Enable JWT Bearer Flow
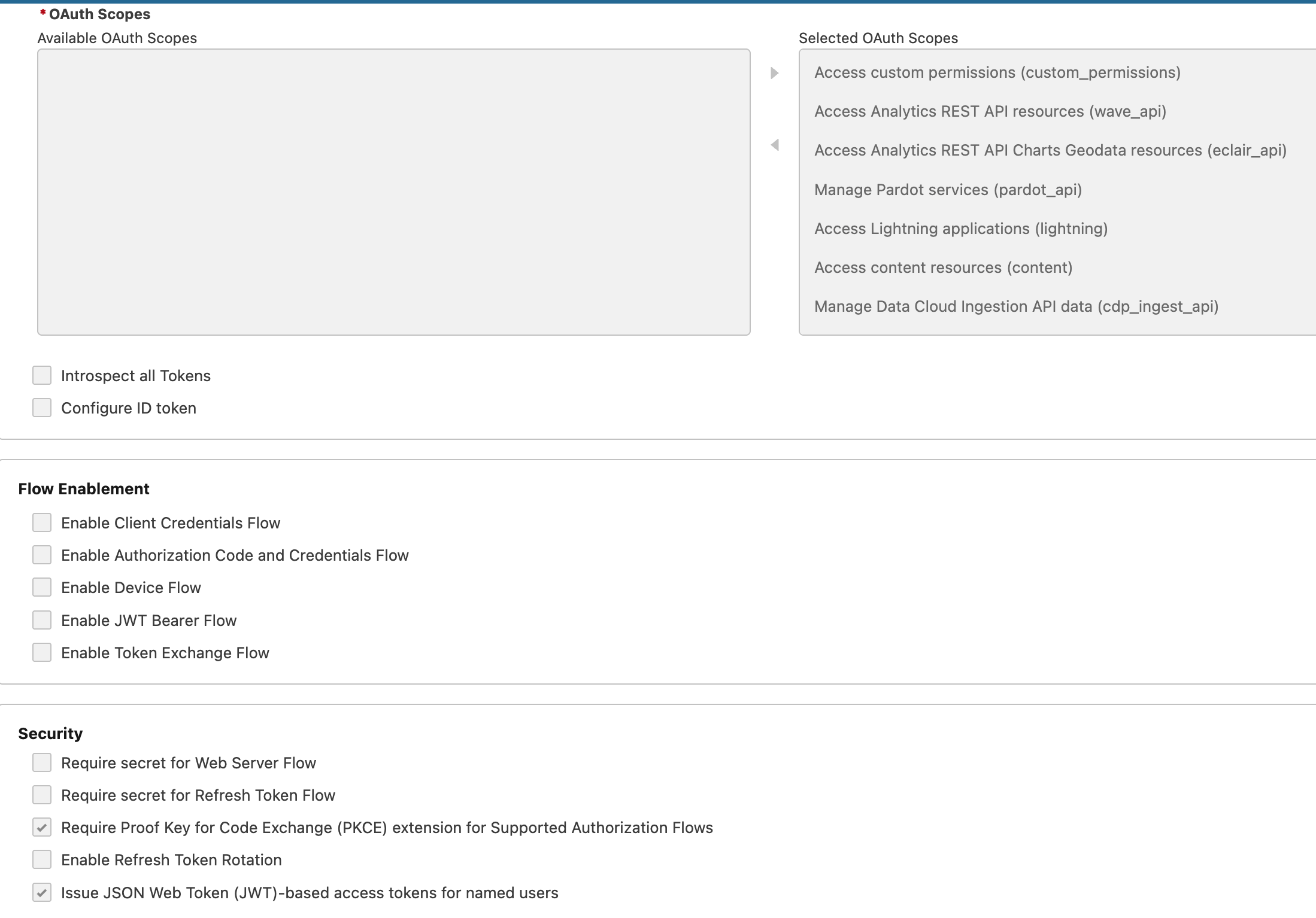 [41, 620]
